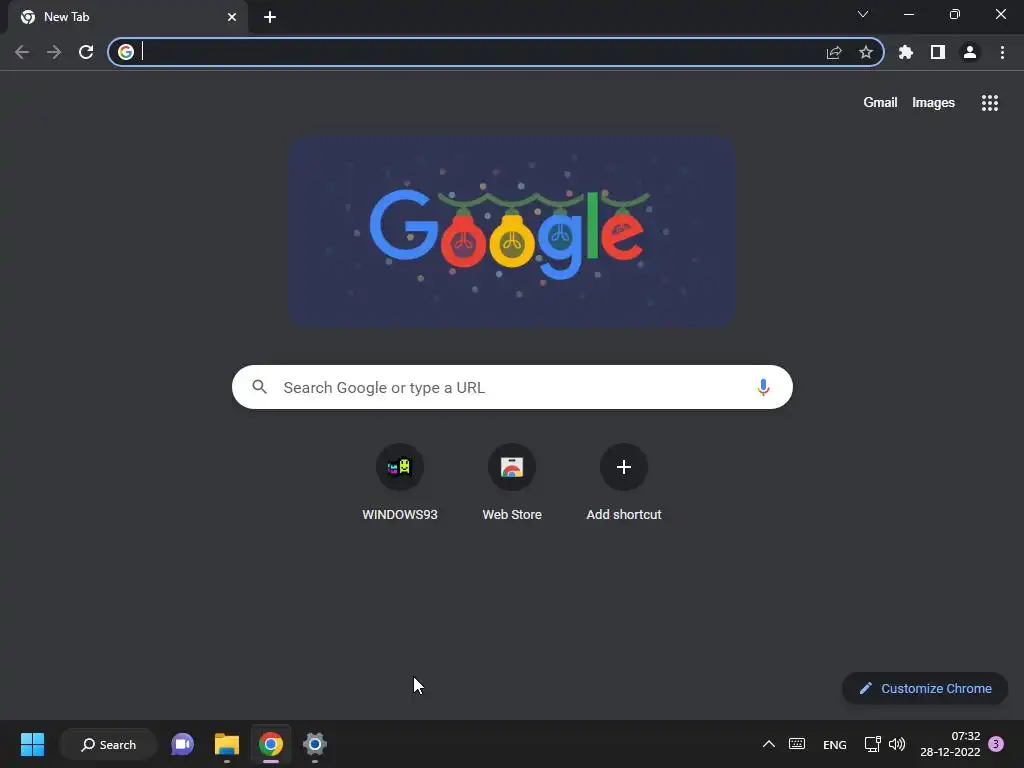Open the Extensions puzzle icon
1024x768 pixels.
pos(906,52)
